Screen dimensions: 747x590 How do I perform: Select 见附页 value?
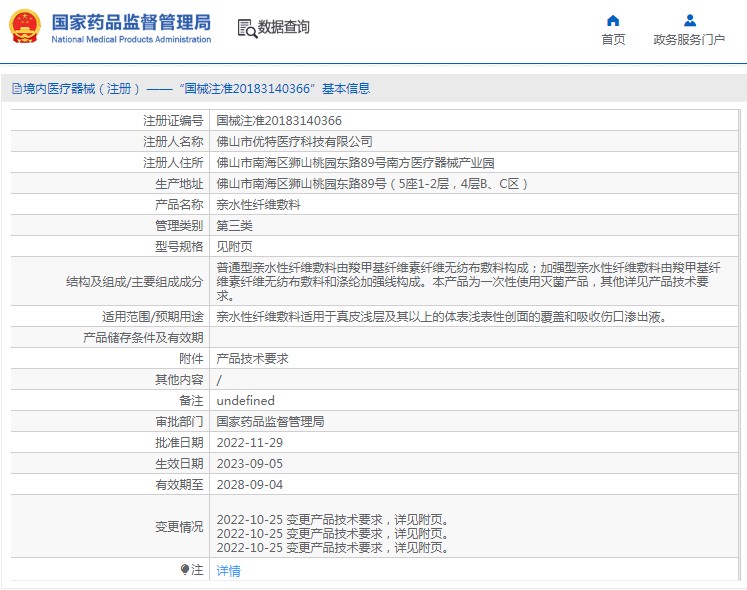coord(234,246)
